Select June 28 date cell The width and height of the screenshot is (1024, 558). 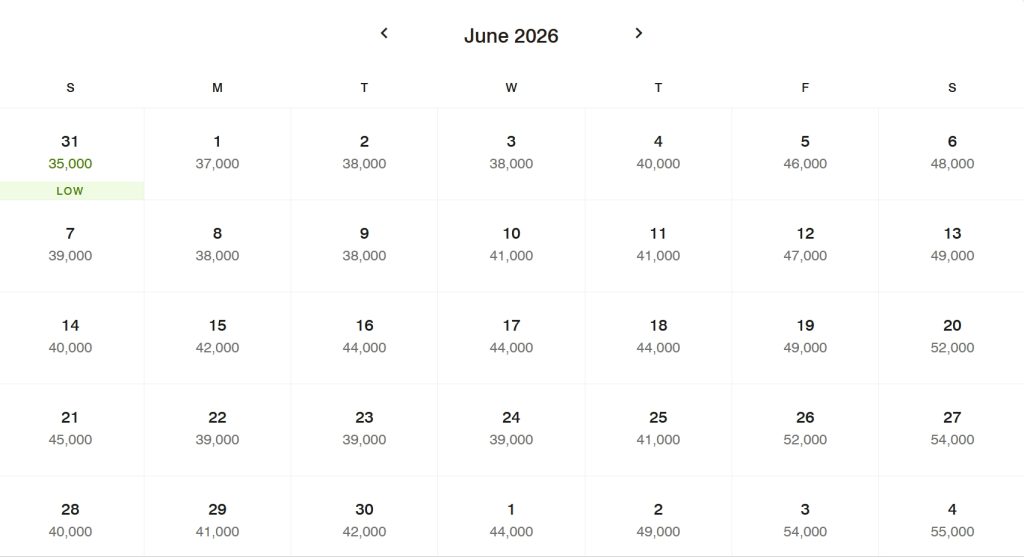[70, 521]
